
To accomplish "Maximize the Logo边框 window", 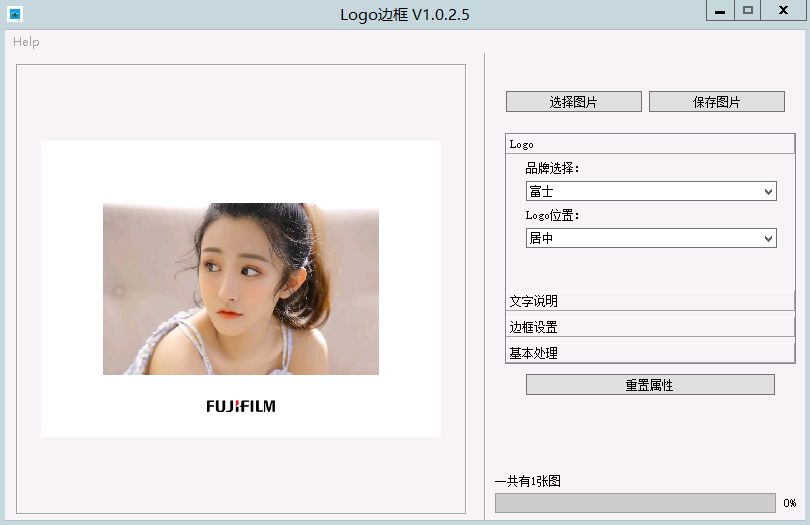I will click(747, 11).
